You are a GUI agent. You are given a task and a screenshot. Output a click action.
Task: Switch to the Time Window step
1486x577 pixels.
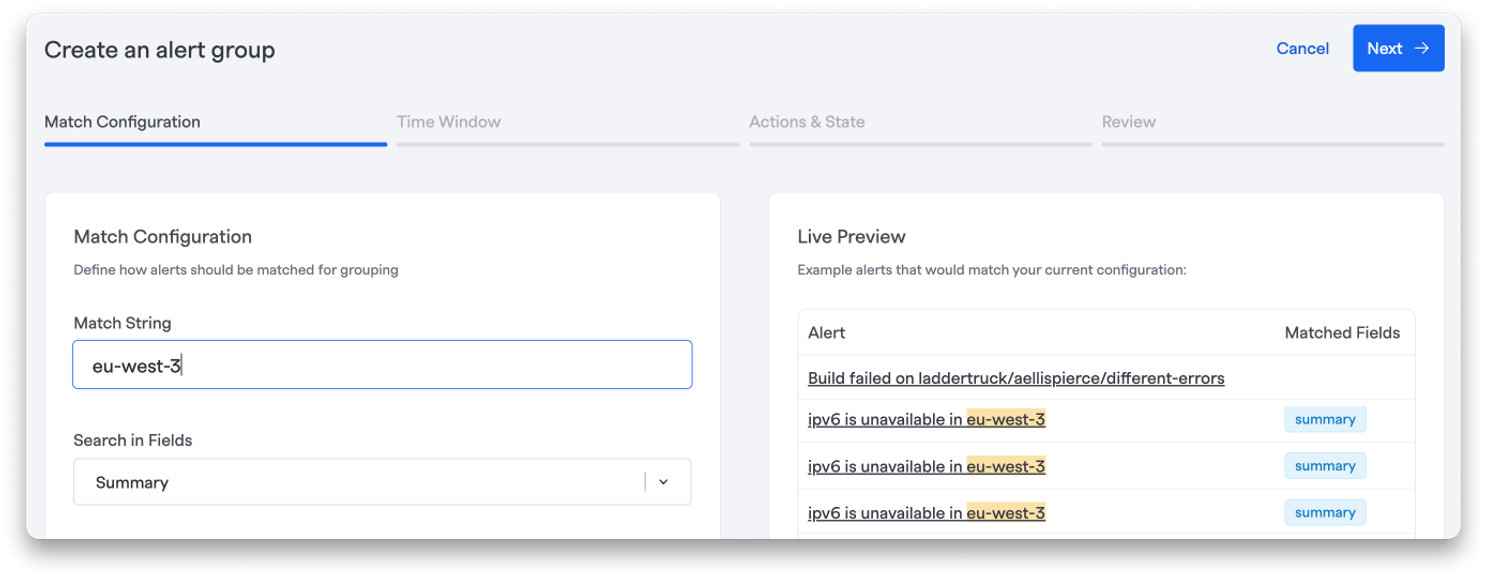click(449, 122)
